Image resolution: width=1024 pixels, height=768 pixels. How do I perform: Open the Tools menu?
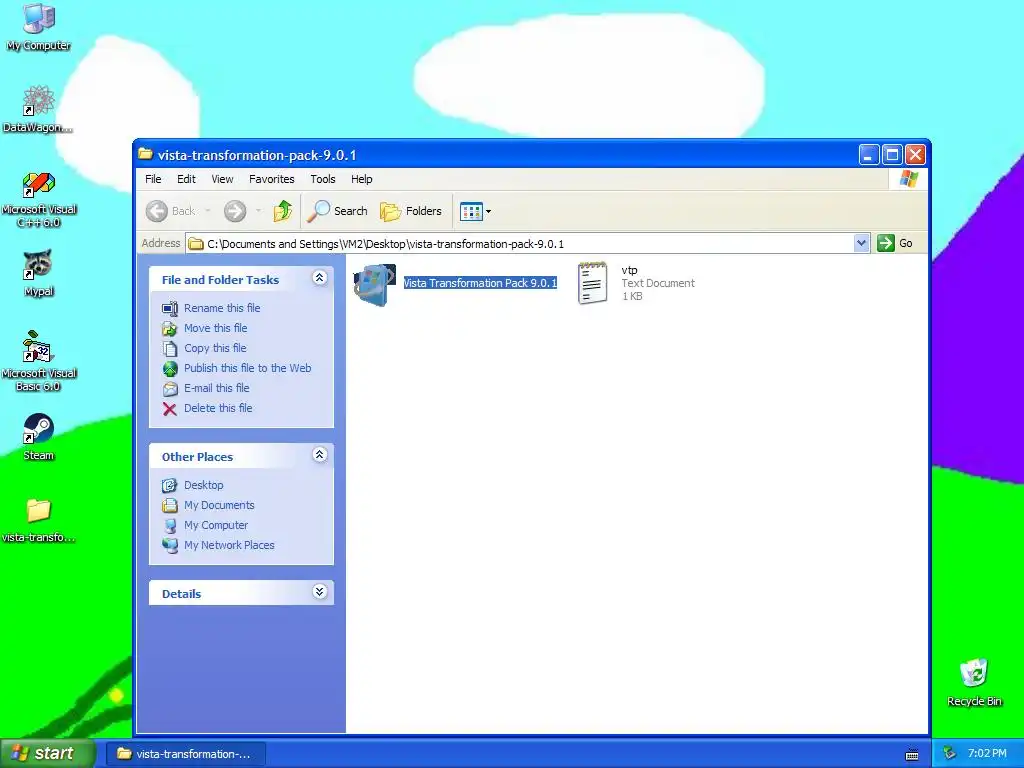click(x=323, y=179)
